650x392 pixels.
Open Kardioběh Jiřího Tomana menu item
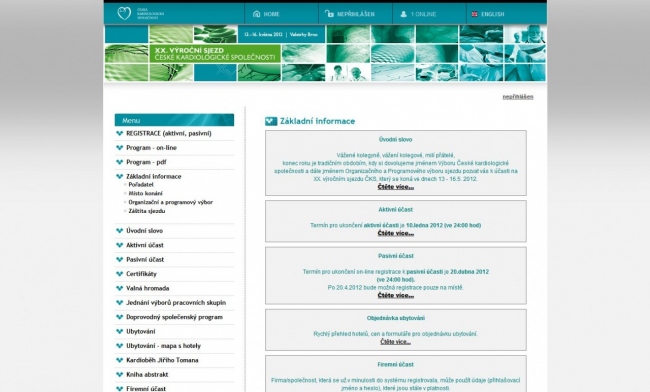tap(162, 360)
